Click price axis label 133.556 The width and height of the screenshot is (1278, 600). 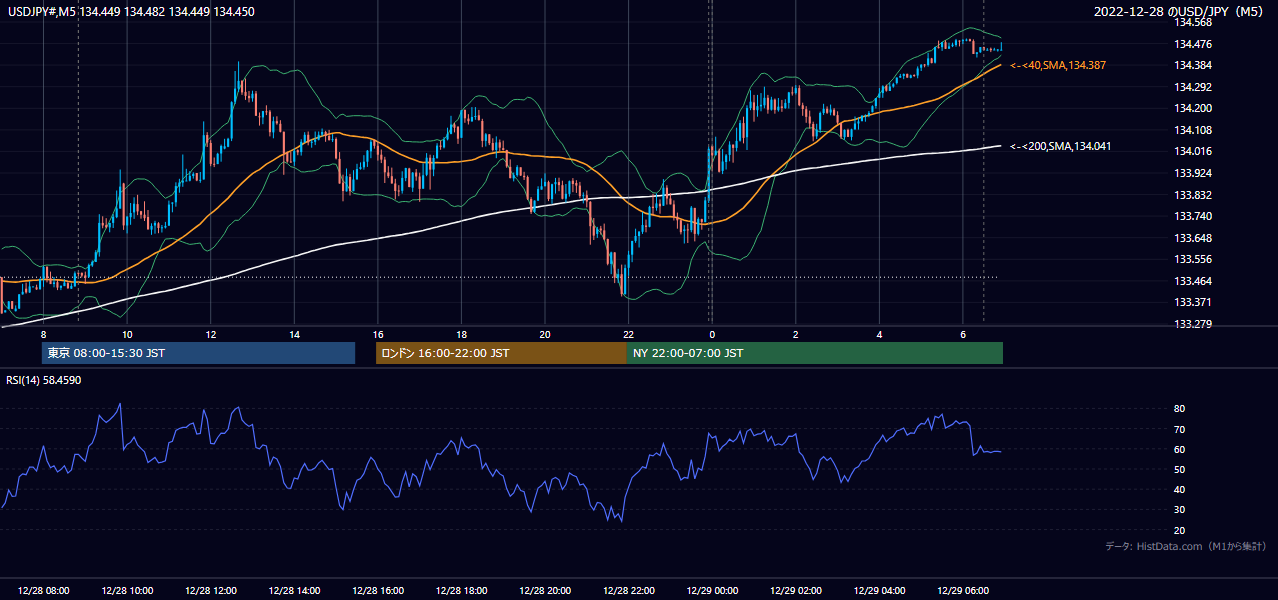click(x=1194, y=259)
